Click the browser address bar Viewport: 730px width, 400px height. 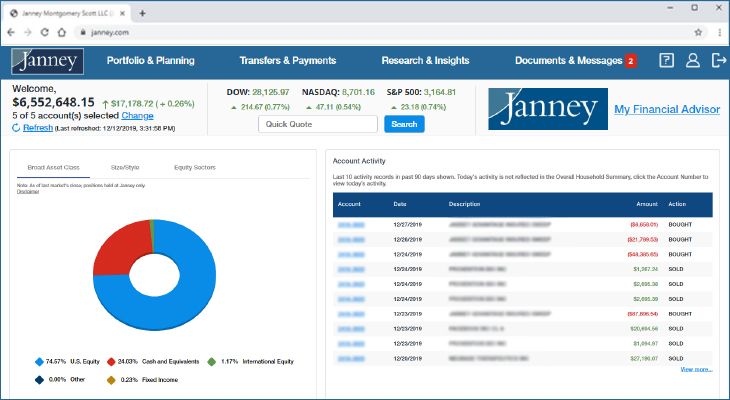tap(391, 32)
